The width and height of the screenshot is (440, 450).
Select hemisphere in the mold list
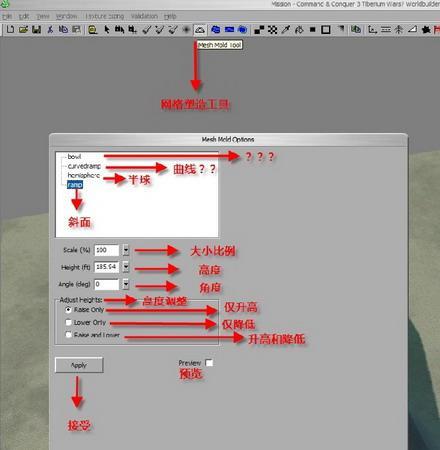click(83, 175)
